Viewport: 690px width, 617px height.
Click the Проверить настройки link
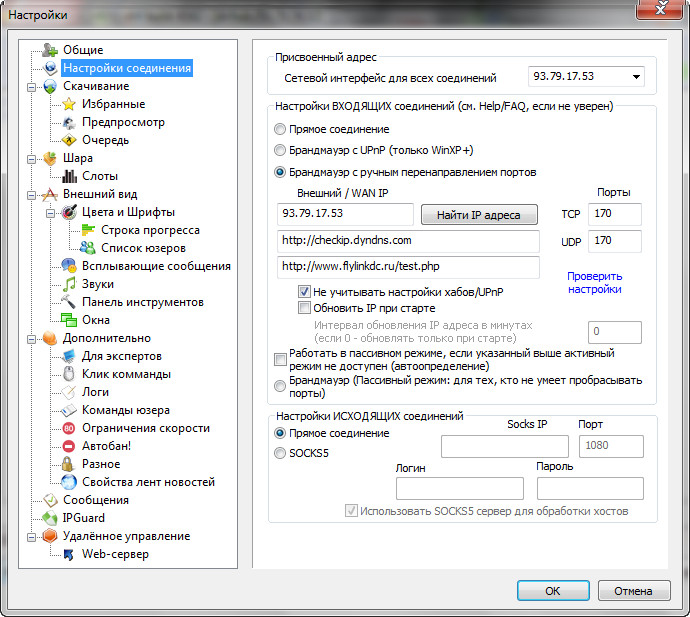click(594, 283)
